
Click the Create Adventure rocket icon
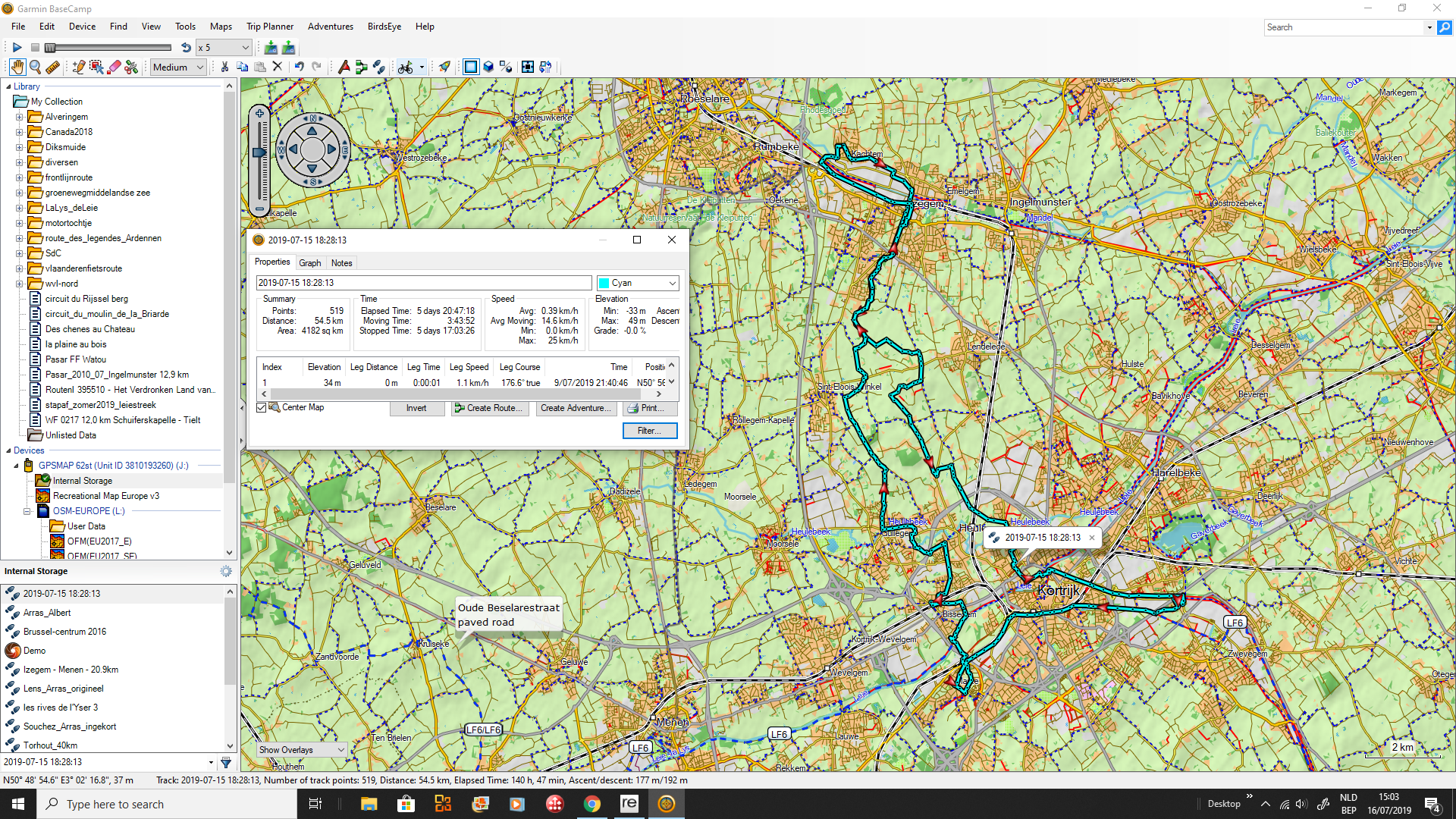444,67
